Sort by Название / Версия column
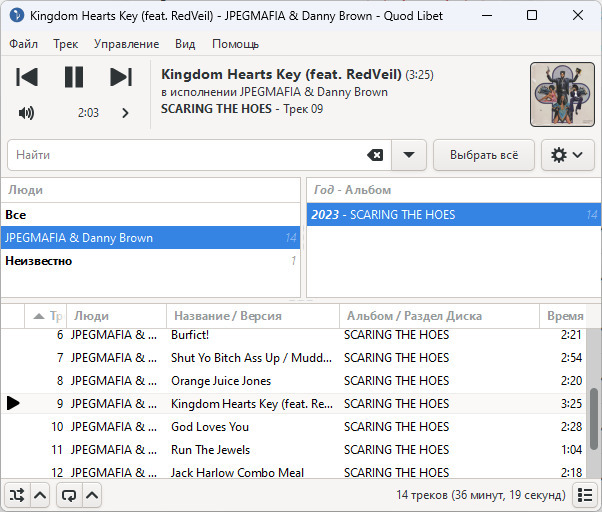 [x=253, y=316]
